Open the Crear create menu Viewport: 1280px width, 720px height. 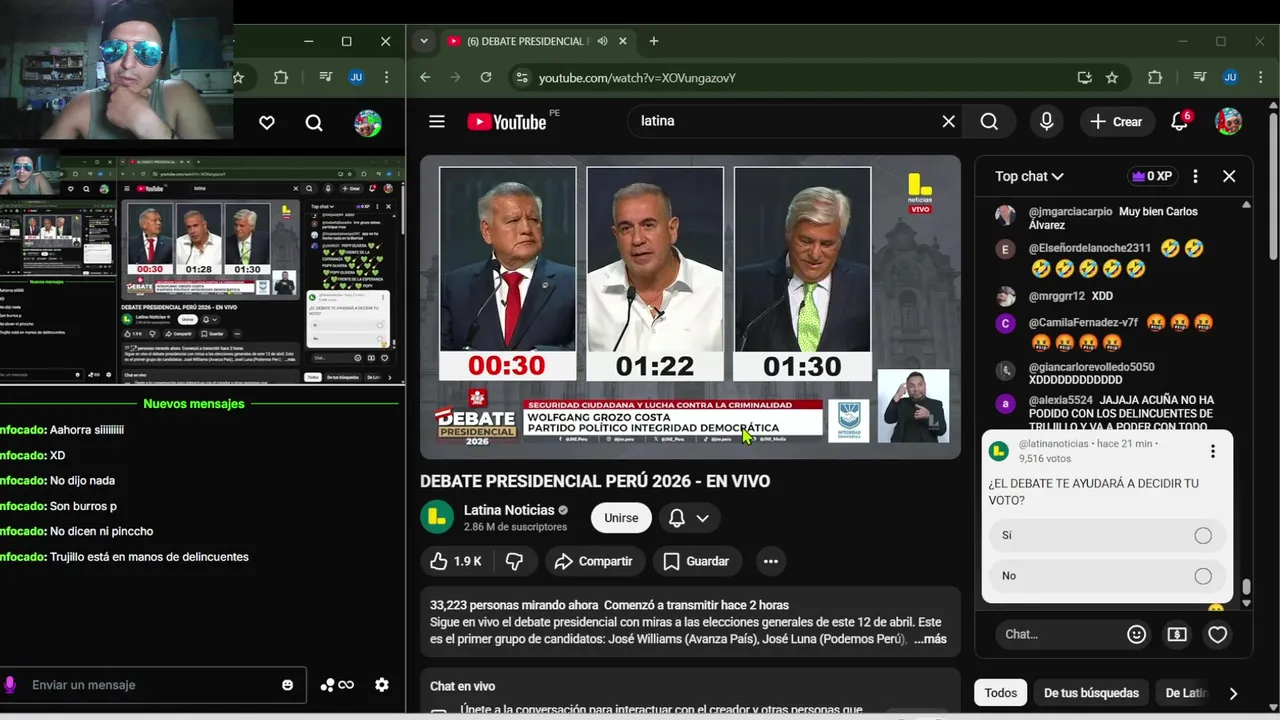click(x=1116, y=121)
